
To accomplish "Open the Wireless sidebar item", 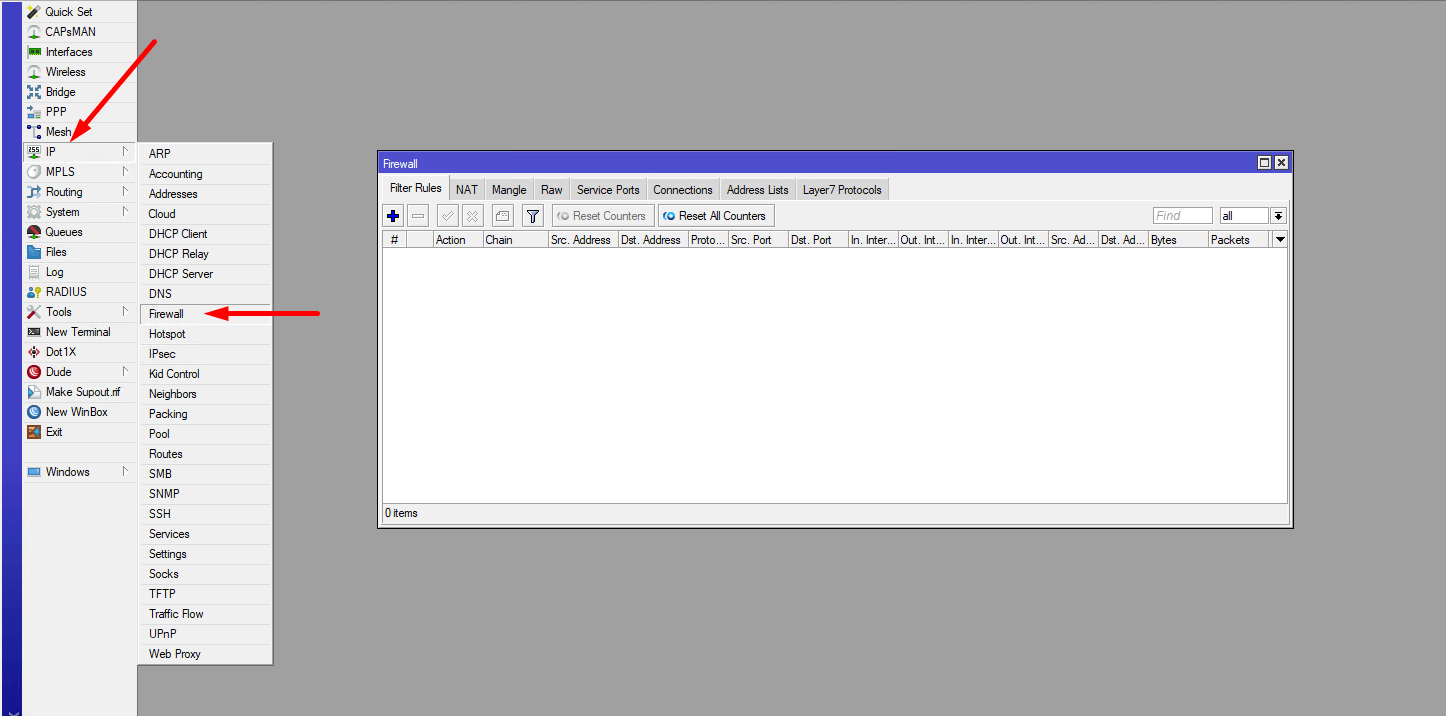I will click(80, 72).
